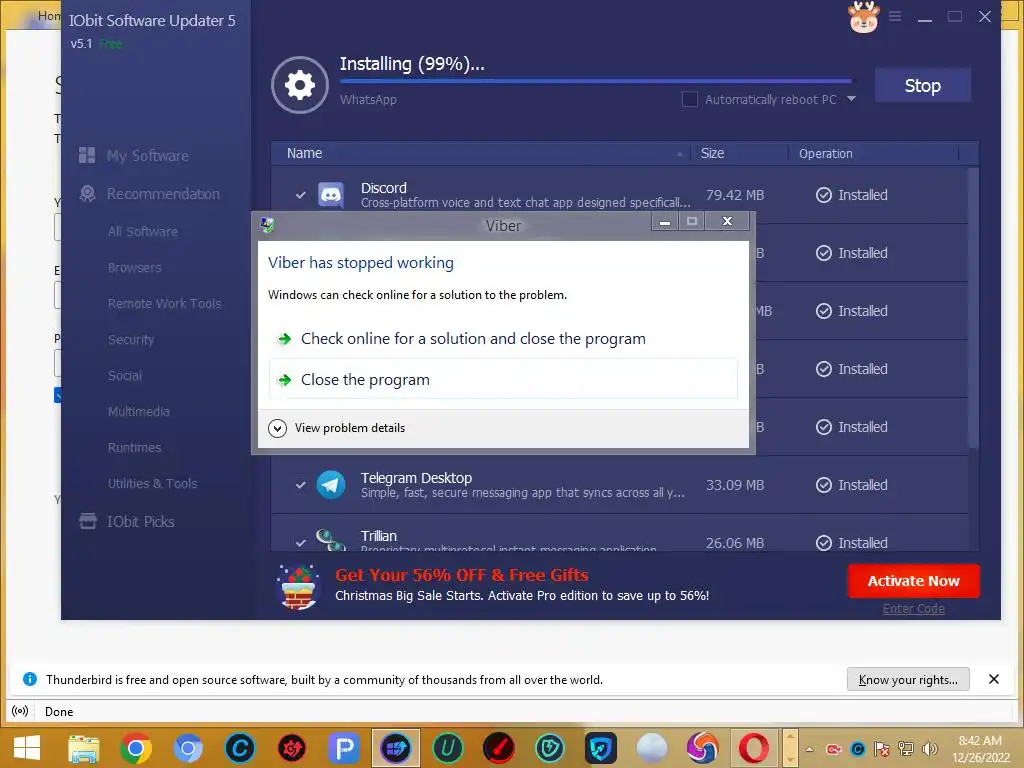The height and width of the screenshot is (768, 1024).
Task: Open the Windows Start button
Action: point(27,748)
